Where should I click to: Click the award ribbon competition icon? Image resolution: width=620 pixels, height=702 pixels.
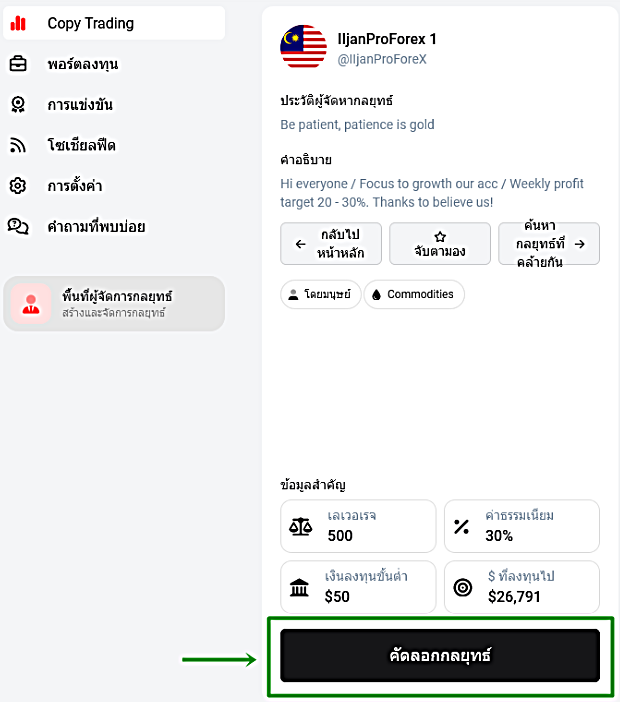pyautogui.click(x=18, y=104)
